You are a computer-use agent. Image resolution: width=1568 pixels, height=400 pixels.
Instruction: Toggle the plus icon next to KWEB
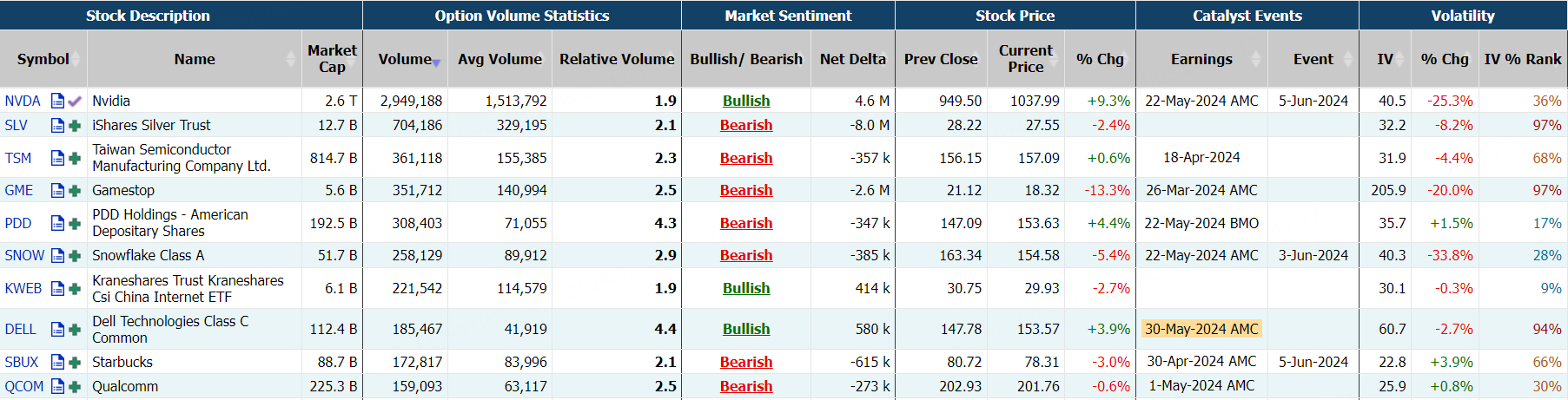click(75, 288)
